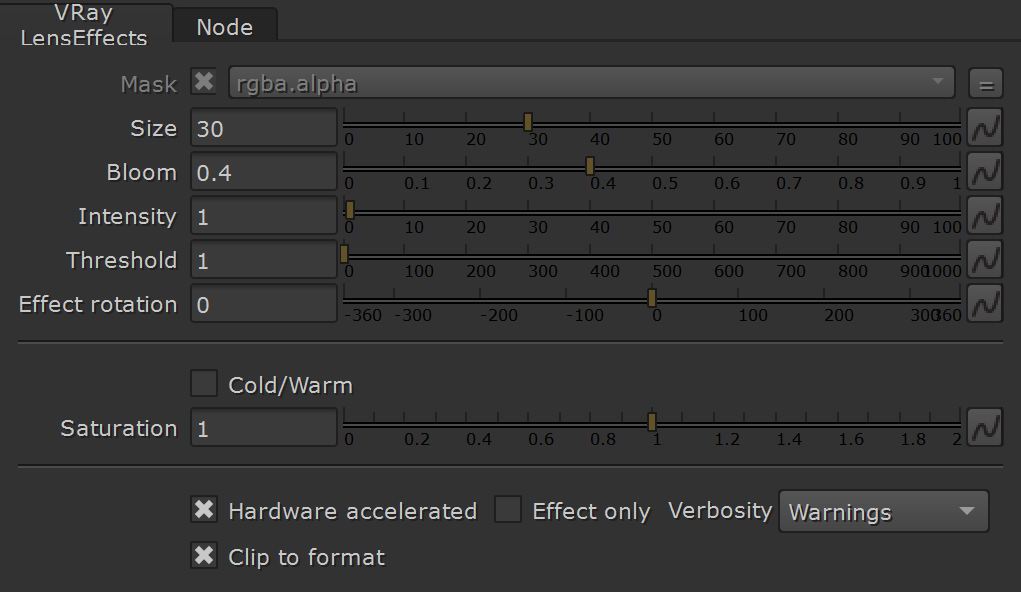This screenshot has width=1021, height=592.
Task: Open animation menu for Effect rotation
Action: 985,303
